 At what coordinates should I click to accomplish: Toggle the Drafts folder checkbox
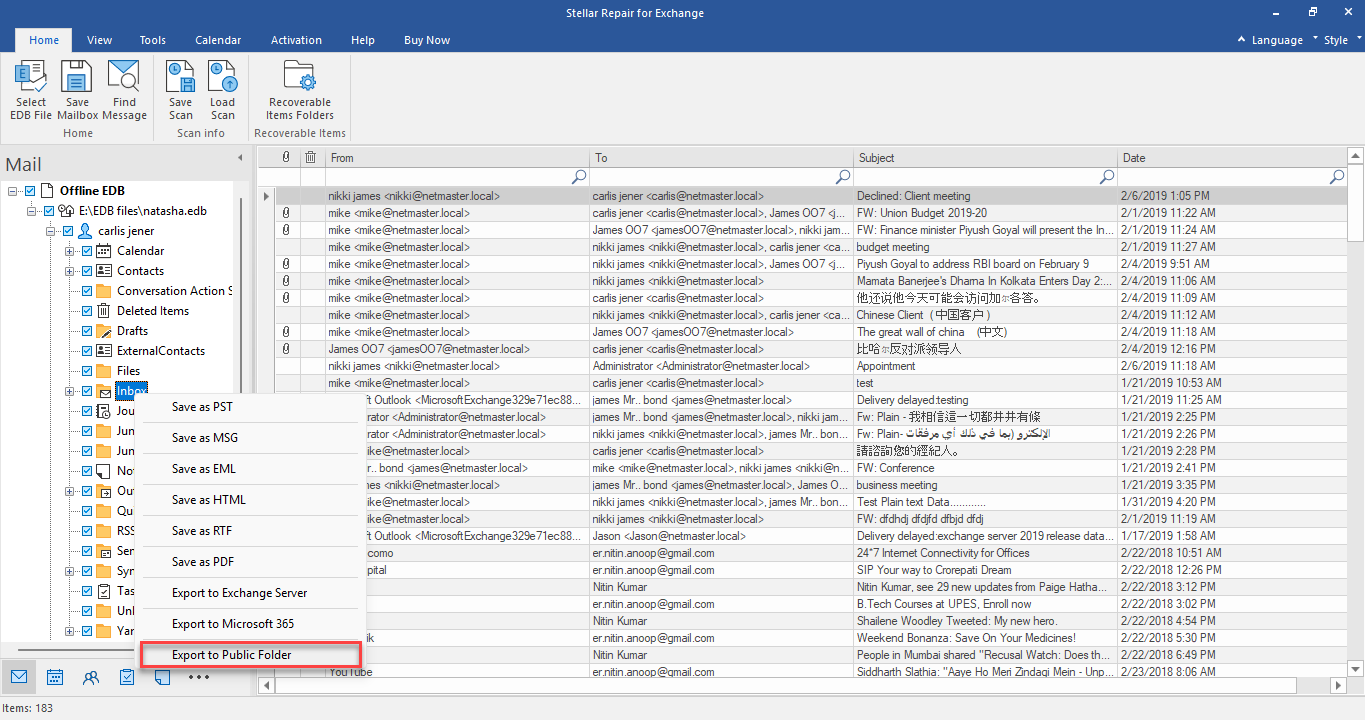87,331
